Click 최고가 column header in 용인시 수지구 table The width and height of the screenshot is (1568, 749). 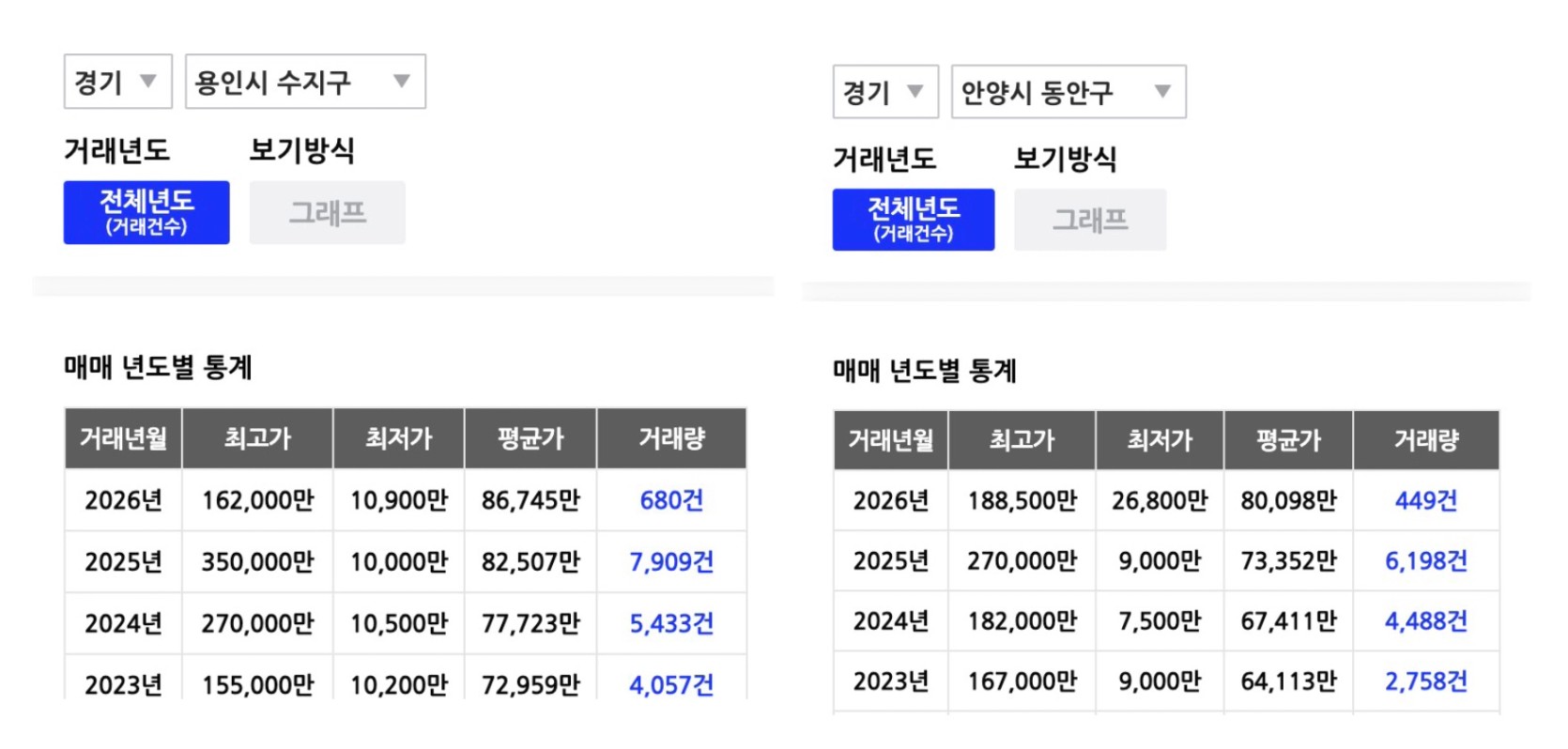click(257, 438)
